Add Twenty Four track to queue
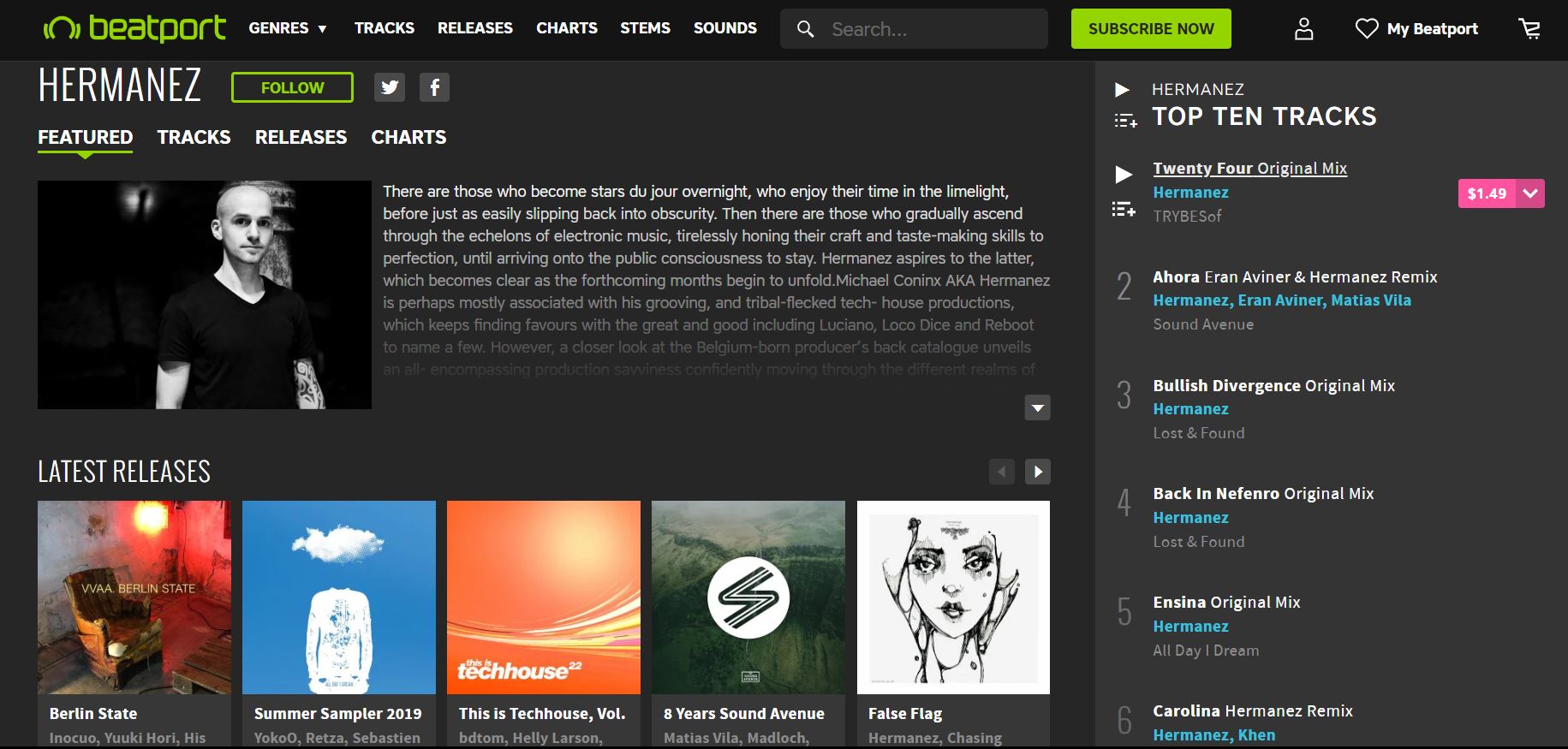The width and height of the screenshot is (1568, 749). [x=1124, y=209]
